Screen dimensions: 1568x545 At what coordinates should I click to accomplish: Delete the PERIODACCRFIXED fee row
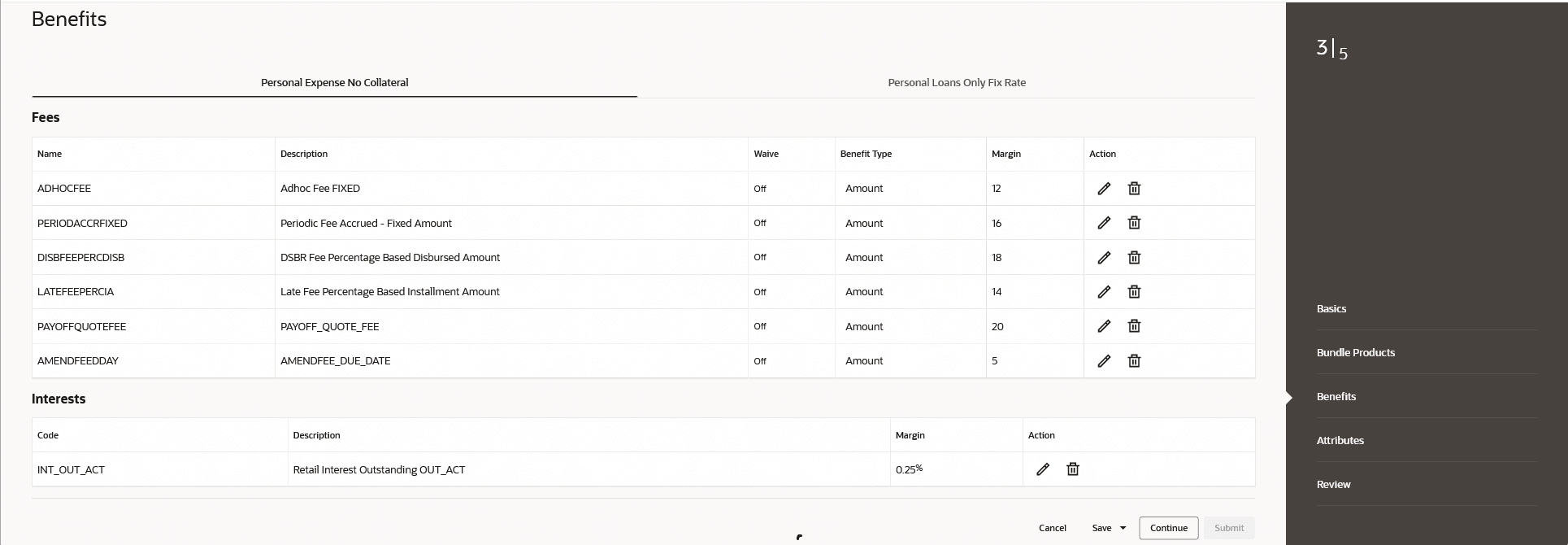pyautogui.click(x=1134, y=223)
